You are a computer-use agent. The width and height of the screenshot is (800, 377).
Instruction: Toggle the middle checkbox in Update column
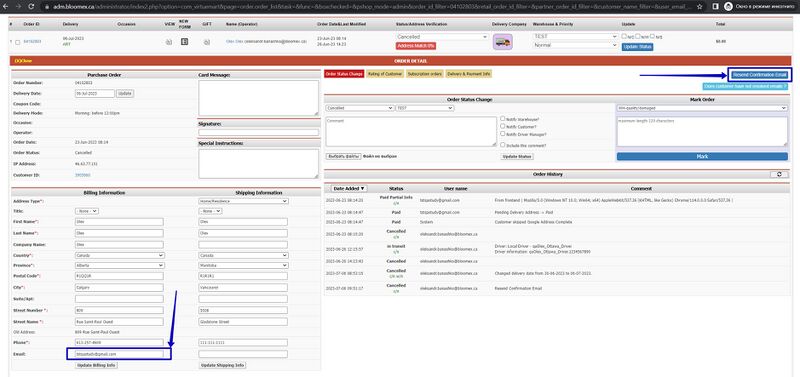point(638,36)
